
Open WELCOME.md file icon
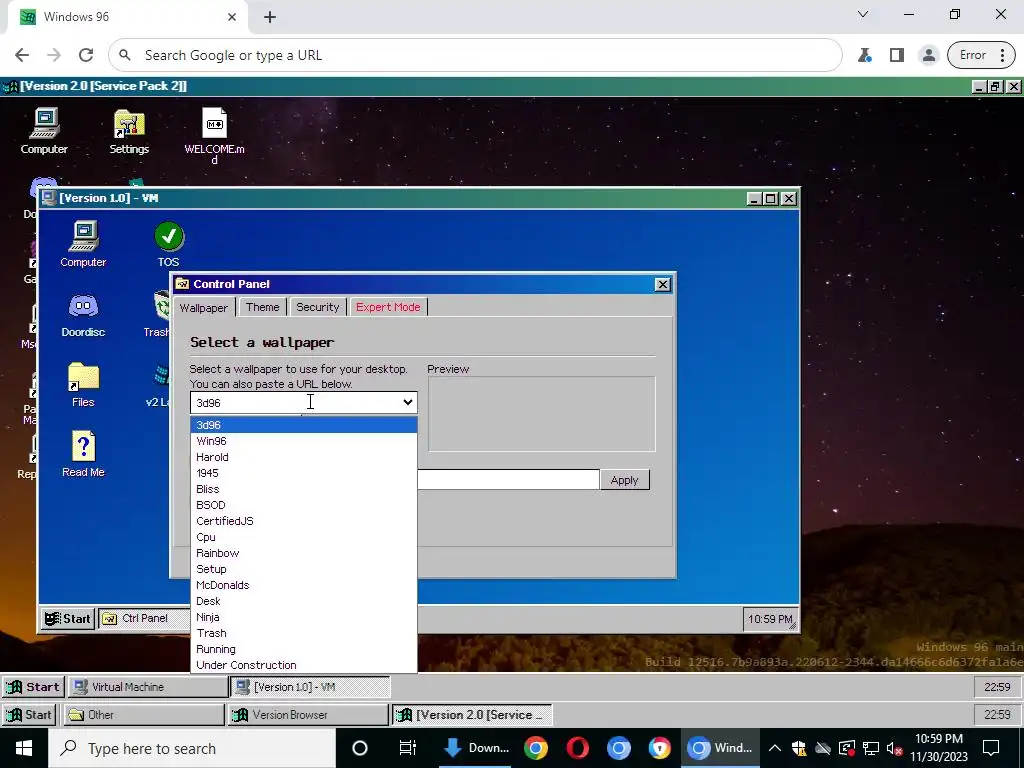pyautogui.click(x=214, y=135)
